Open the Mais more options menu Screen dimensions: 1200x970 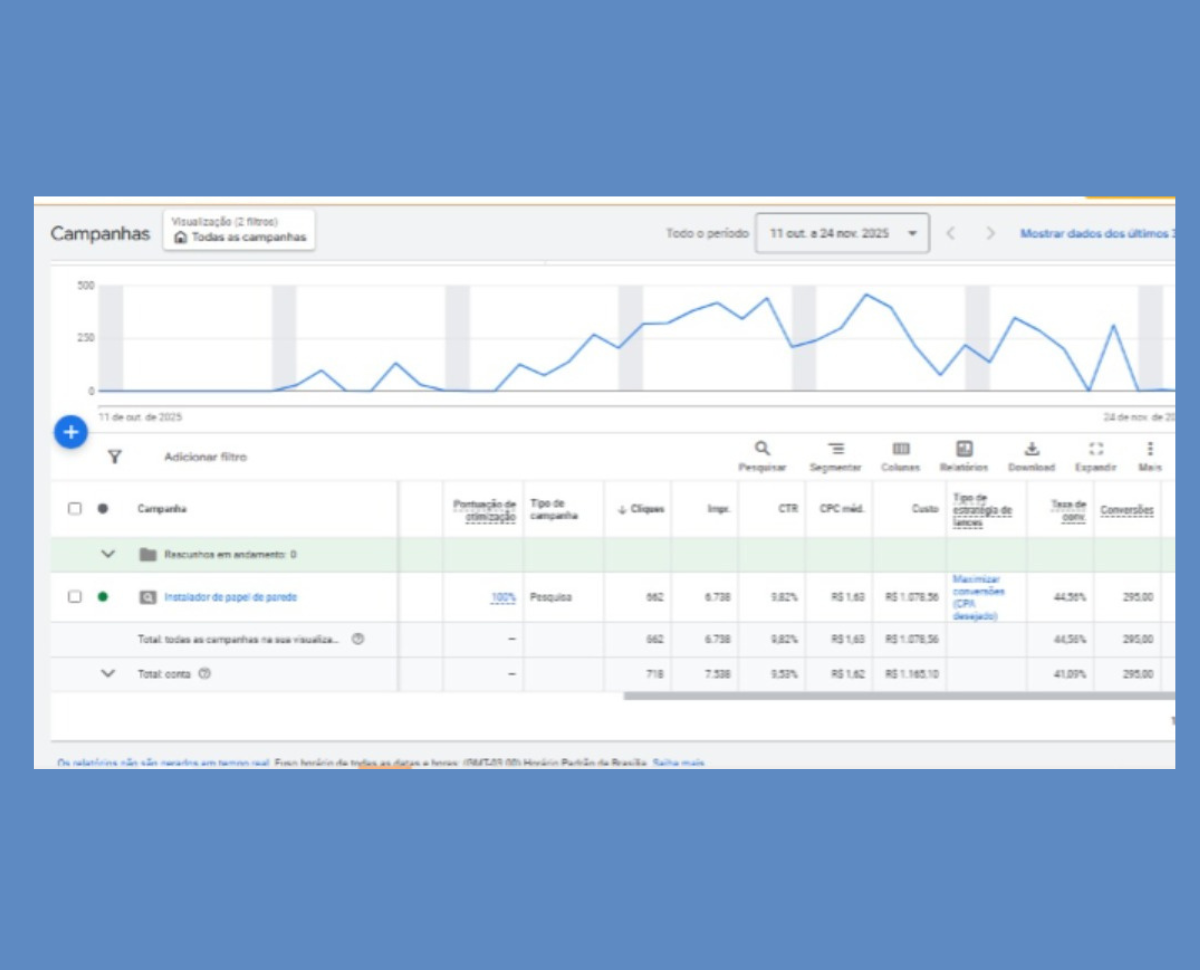pos(1150,449)
